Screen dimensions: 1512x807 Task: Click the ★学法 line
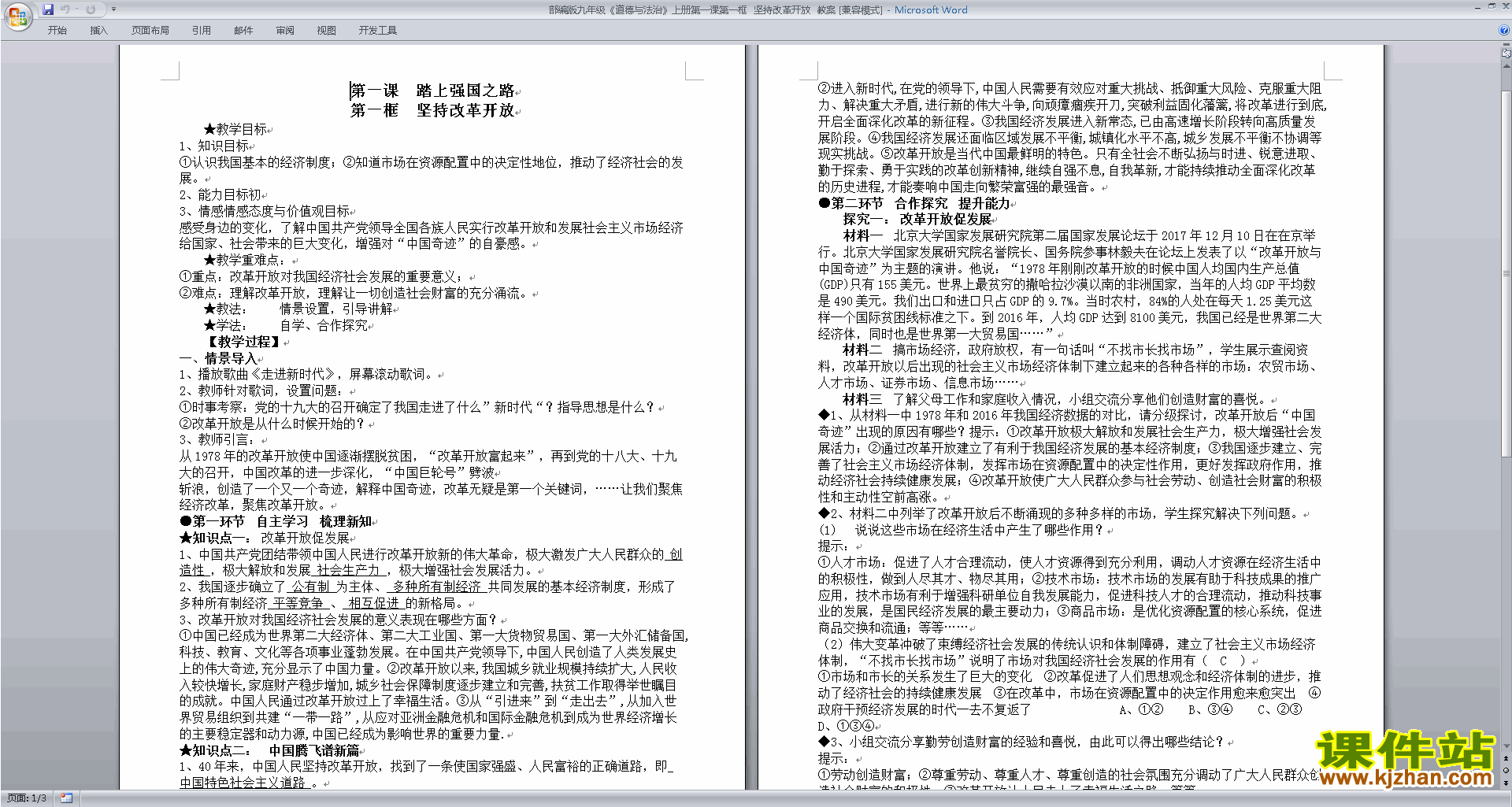tap(286, 325)
